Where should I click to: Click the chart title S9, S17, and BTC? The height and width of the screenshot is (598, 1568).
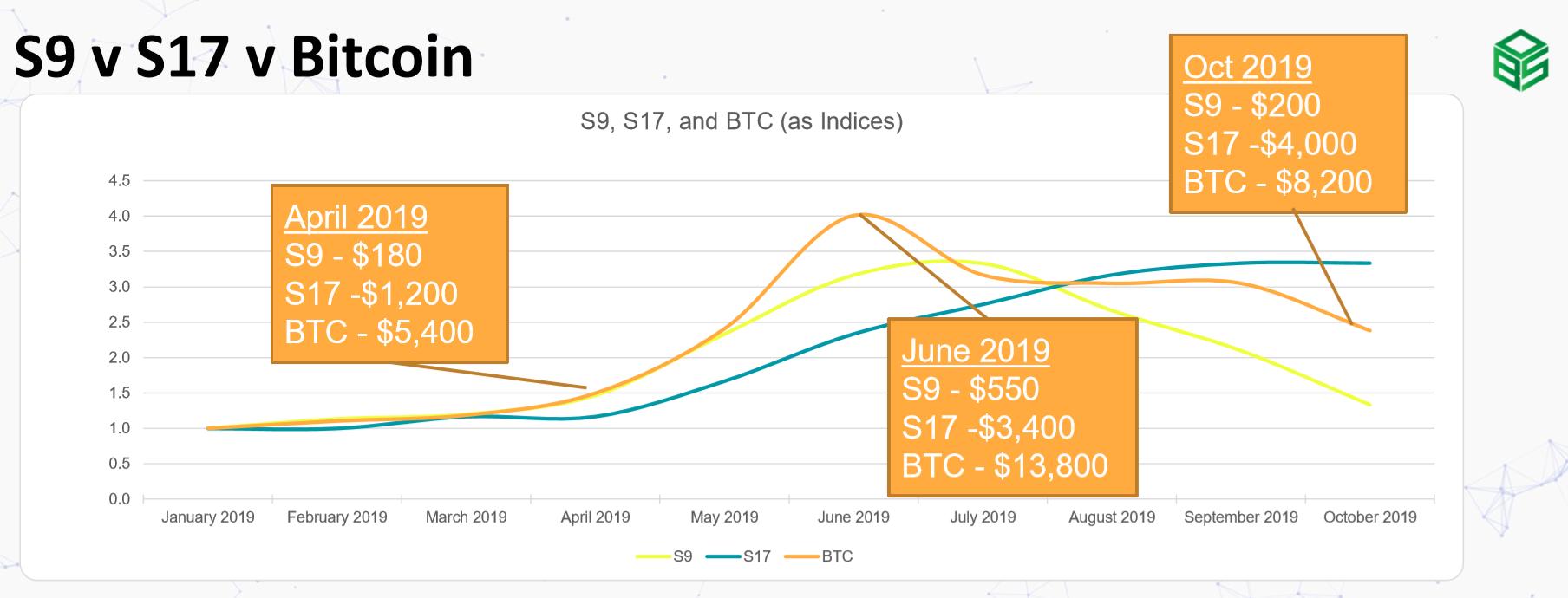742,121
